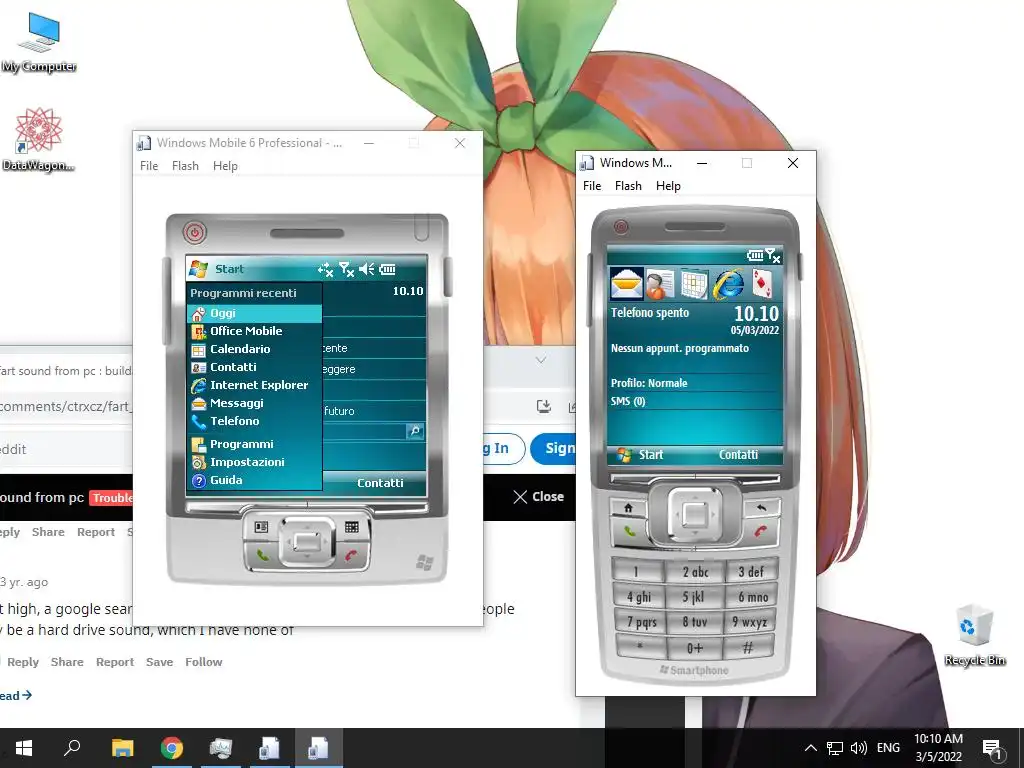Click the Save link under the Reddit comment

click(x=159, y=662)
